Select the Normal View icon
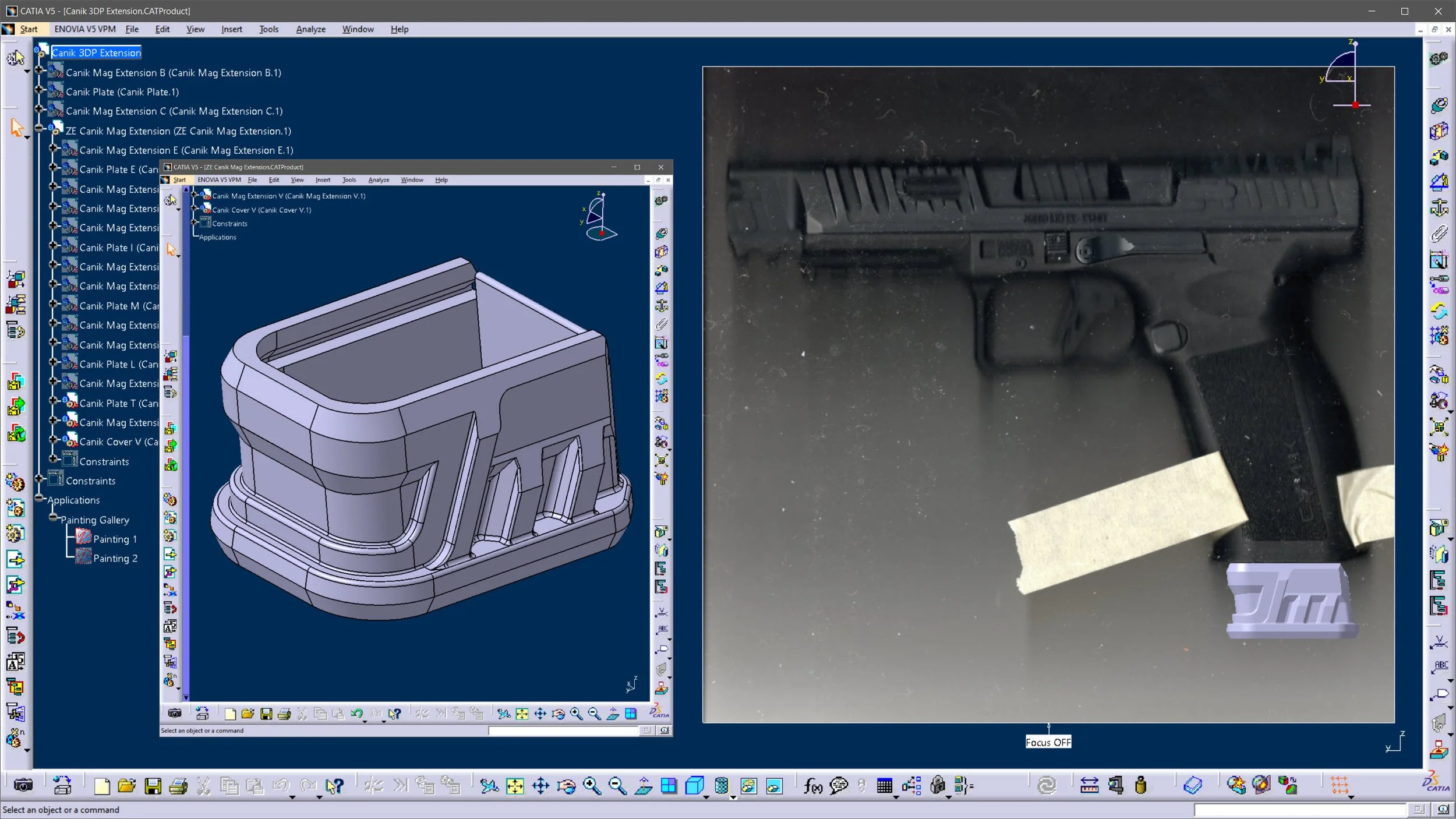This screenshot has height=819, width=1456. pyautogui.click(x=644, y=786)
